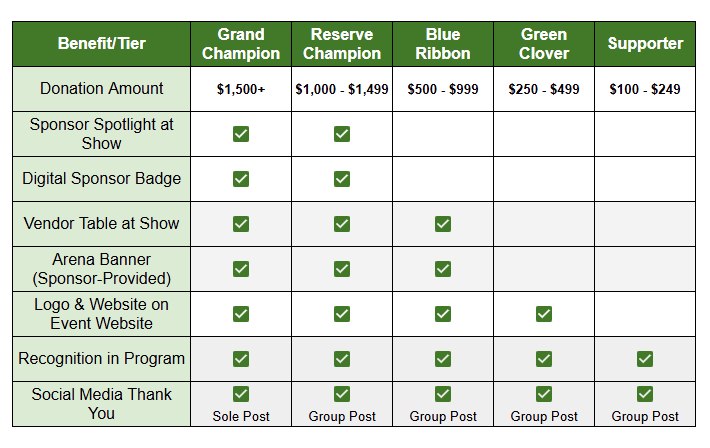Click Reserve Champion Digital Sponsor Badge checkmark
This screenshot has height=448, width=710.
pos(342,179)
